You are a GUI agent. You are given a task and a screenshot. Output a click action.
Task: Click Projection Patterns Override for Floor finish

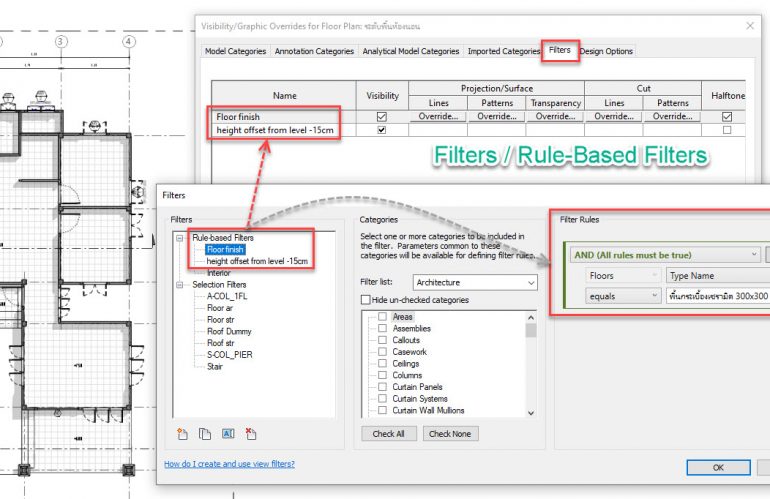tap(496, 116)
